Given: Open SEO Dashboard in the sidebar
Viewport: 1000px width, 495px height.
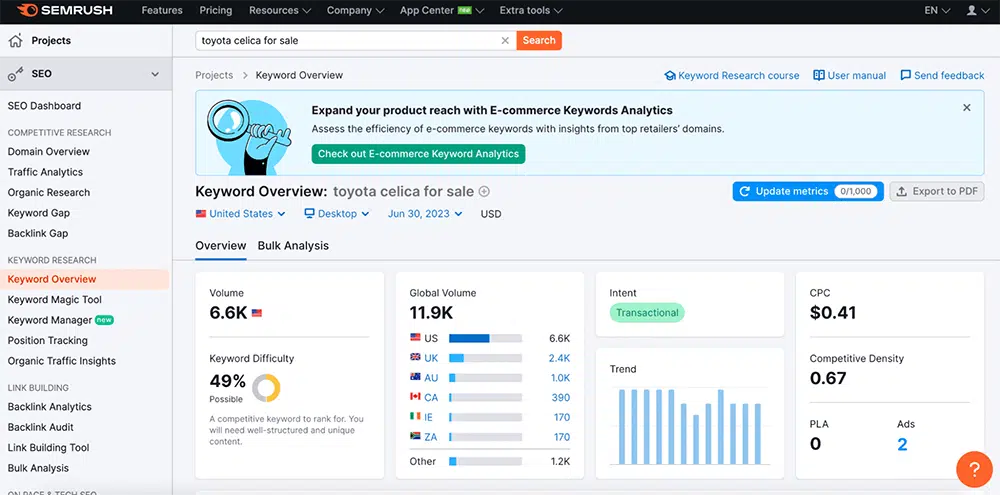Looking at the screenshot, I should tap(44, 106).
